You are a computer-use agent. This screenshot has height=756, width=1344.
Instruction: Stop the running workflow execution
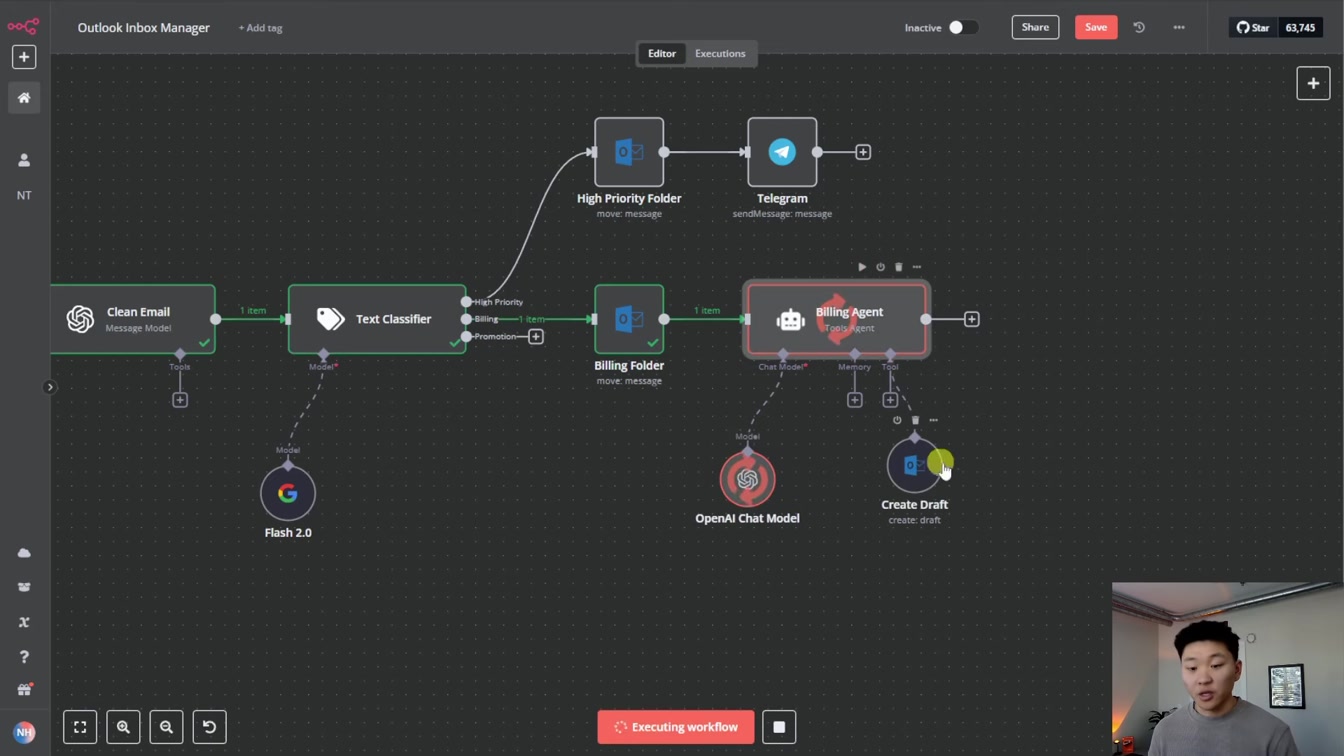[779, 727]
